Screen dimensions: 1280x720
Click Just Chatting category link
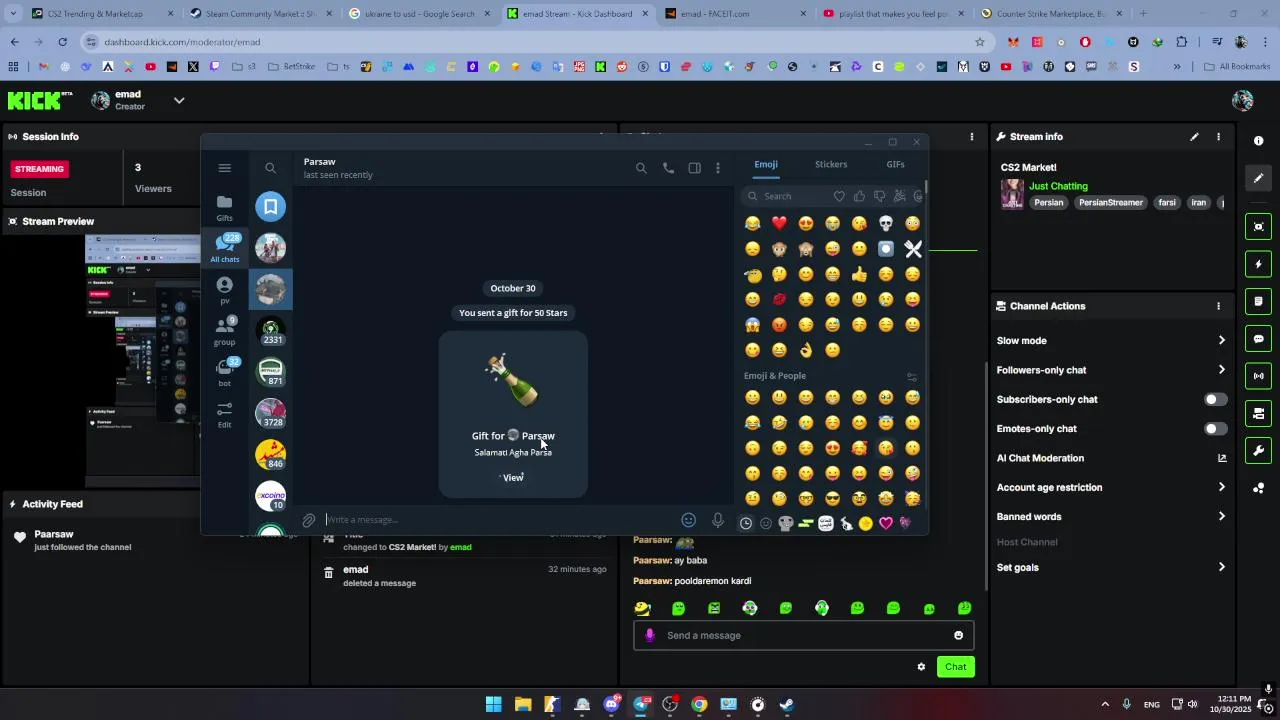pyautogui.click(x=1058, y=186)
